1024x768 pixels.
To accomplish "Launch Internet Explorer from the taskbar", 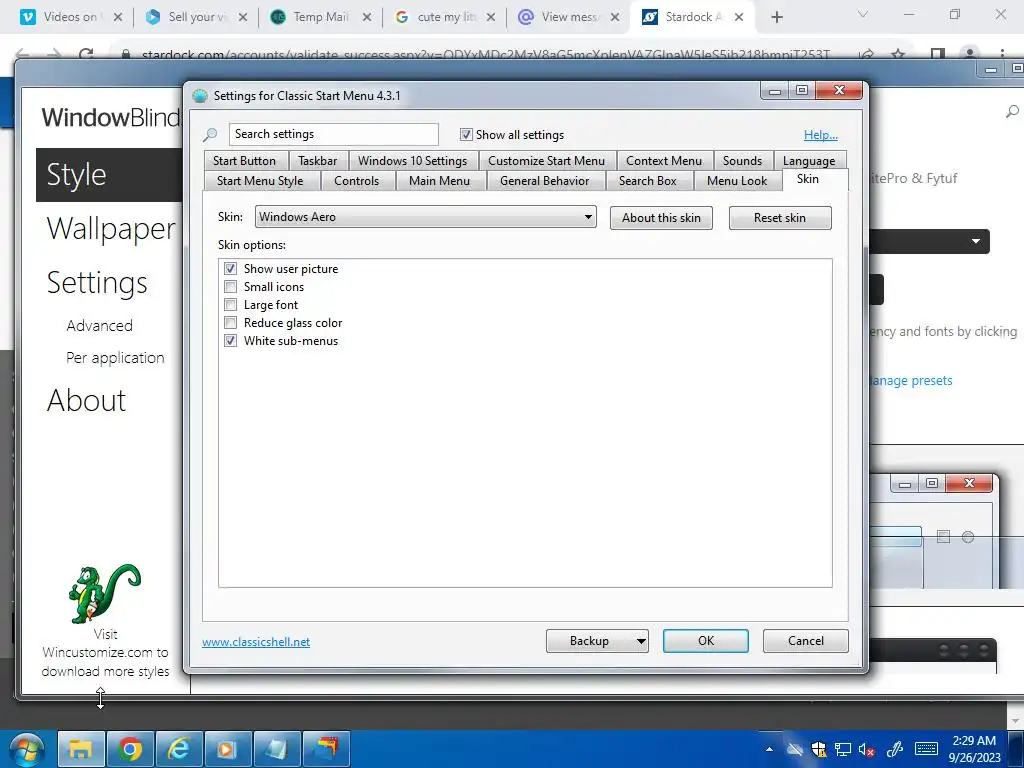I will (x=178, y=749).
